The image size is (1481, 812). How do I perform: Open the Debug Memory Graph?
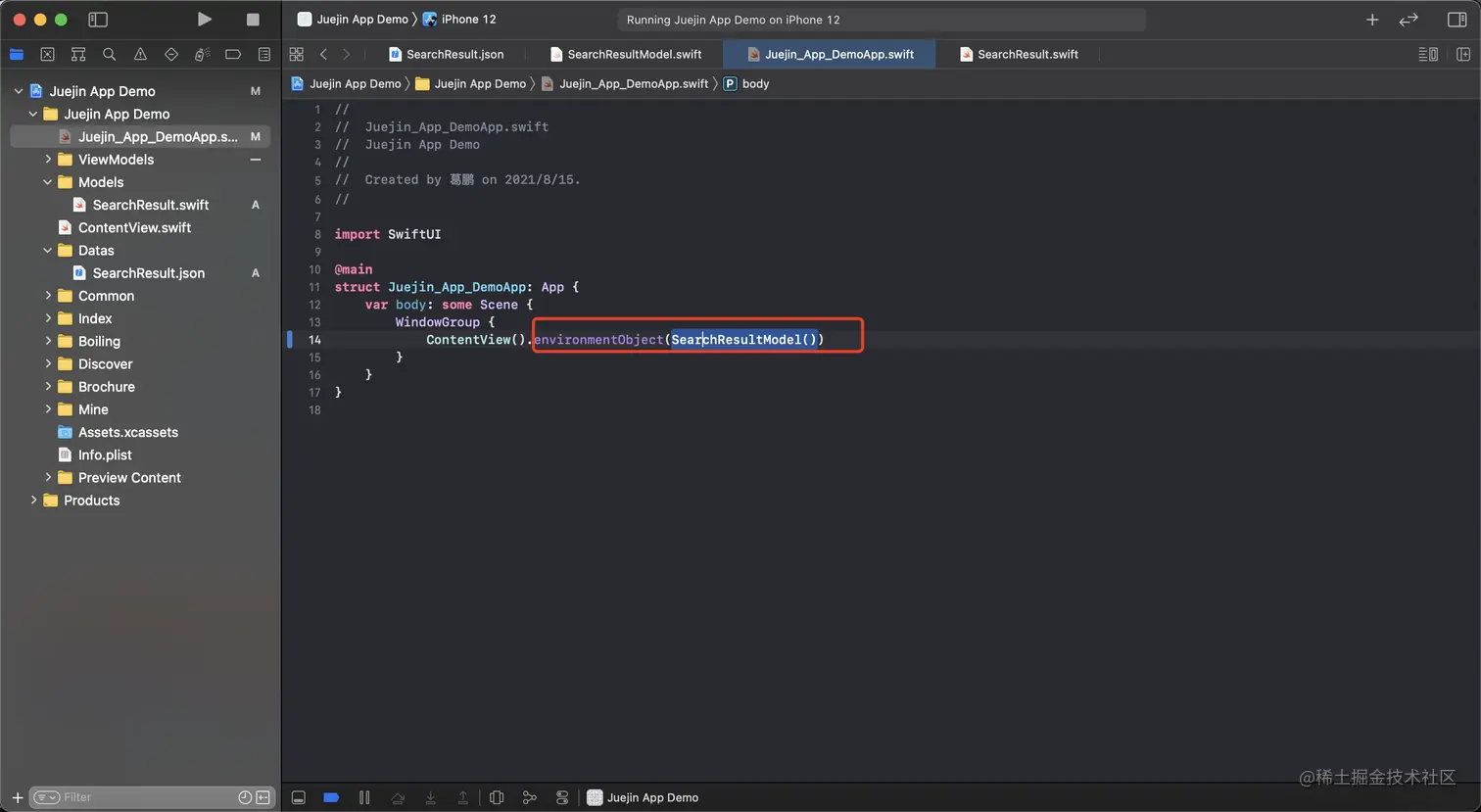tap(529, 797)
